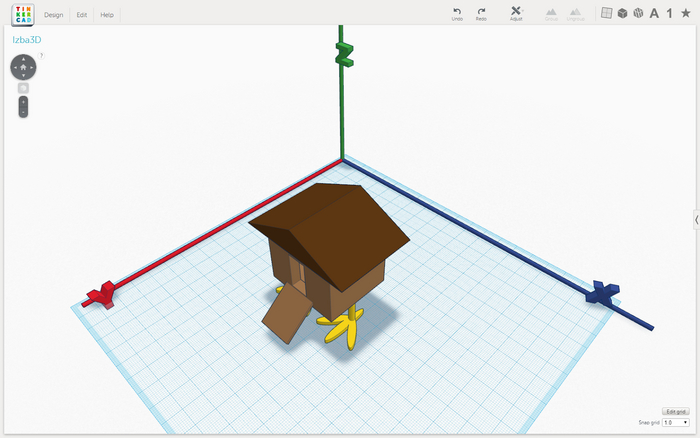
Task: Zoom out with the minus button
Action: click(x=23, y=111)
